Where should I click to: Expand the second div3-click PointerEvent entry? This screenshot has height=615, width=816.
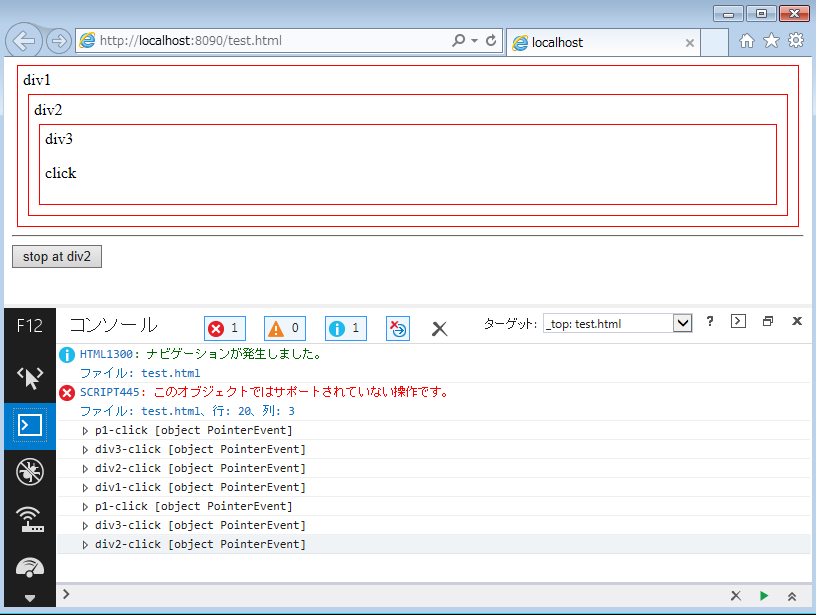click(85, 526)
